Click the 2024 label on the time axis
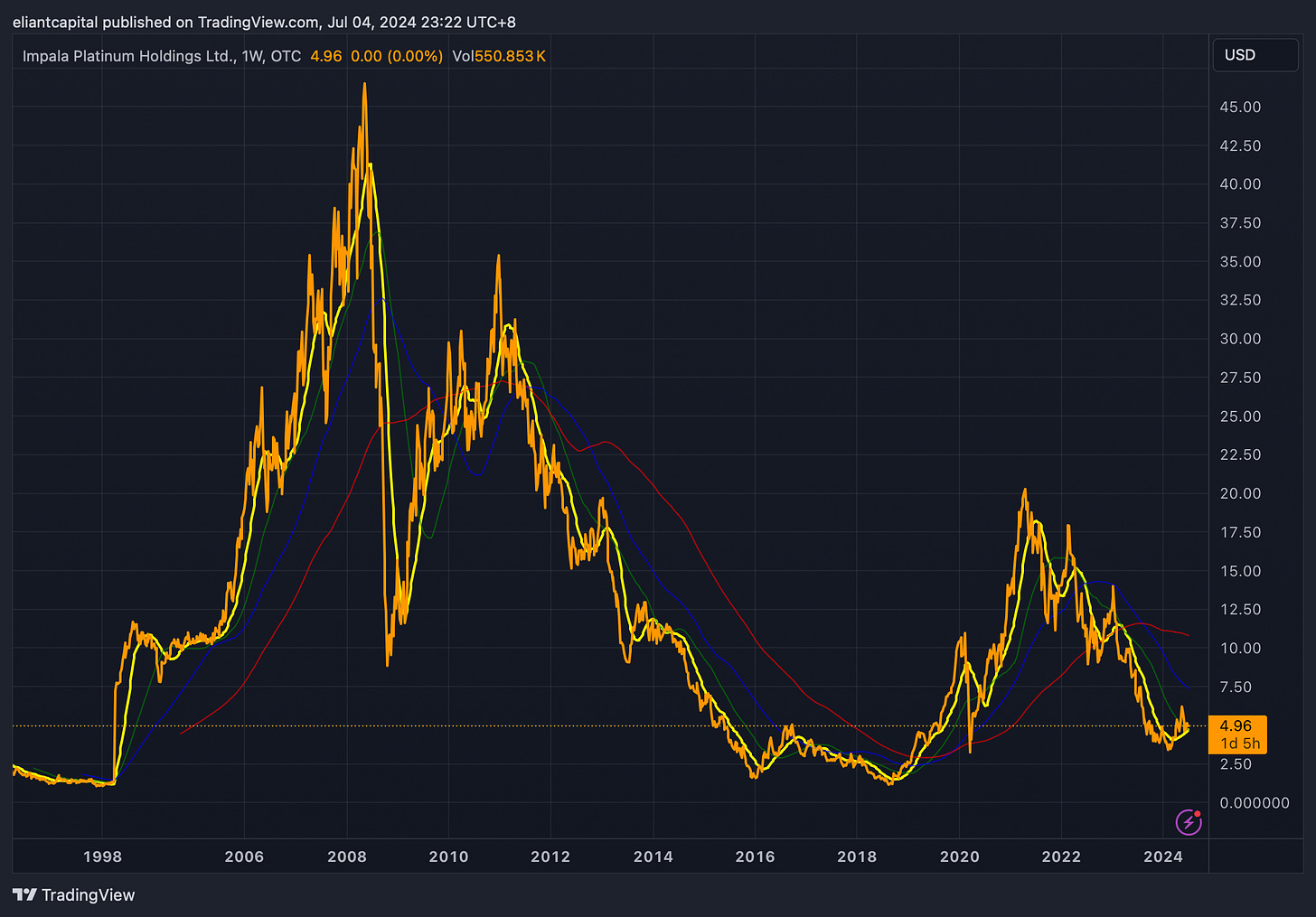Image resolution: width=1316 pixels, height=917 pixels. [1164, 856]
